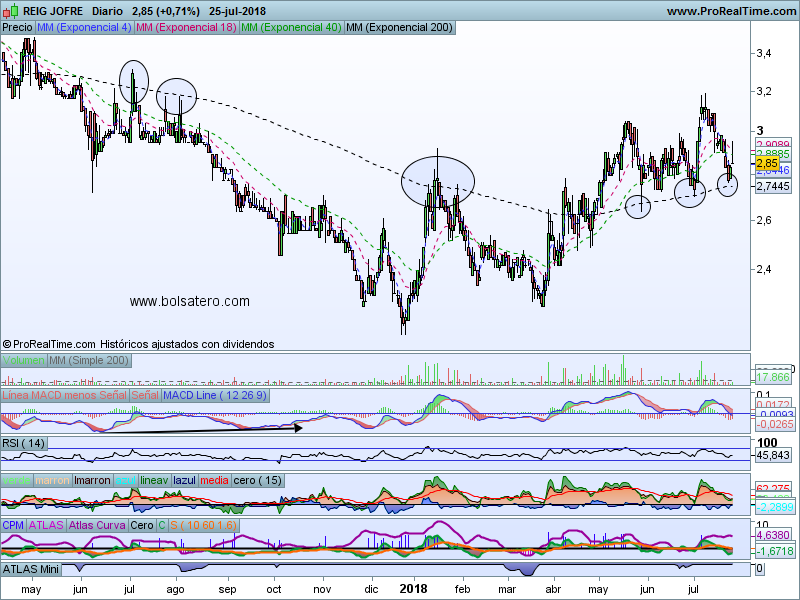This screenshot has height=600, width=800.
Task: Select the red 'media' series label
Action: pos(214,480)
